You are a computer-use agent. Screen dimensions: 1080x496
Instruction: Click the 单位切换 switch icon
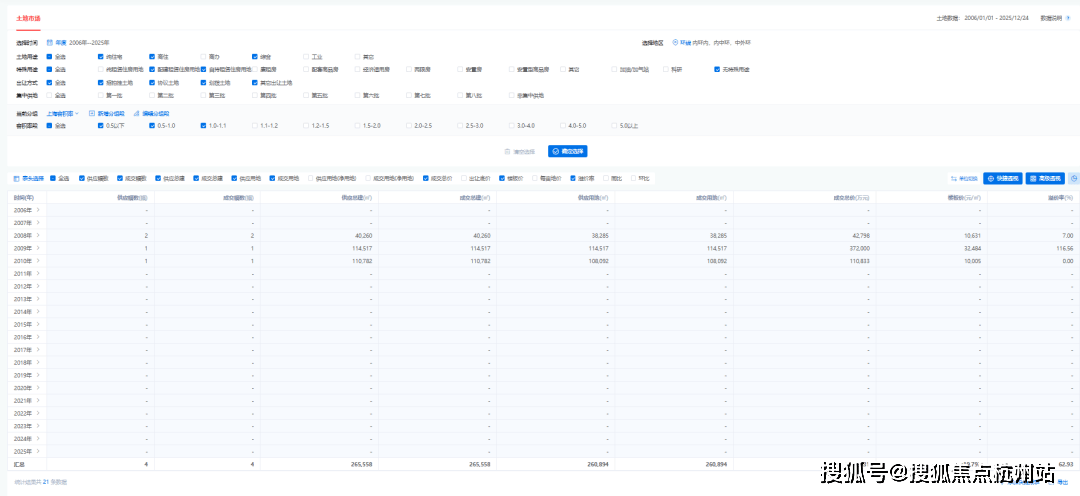coord(953,178)
